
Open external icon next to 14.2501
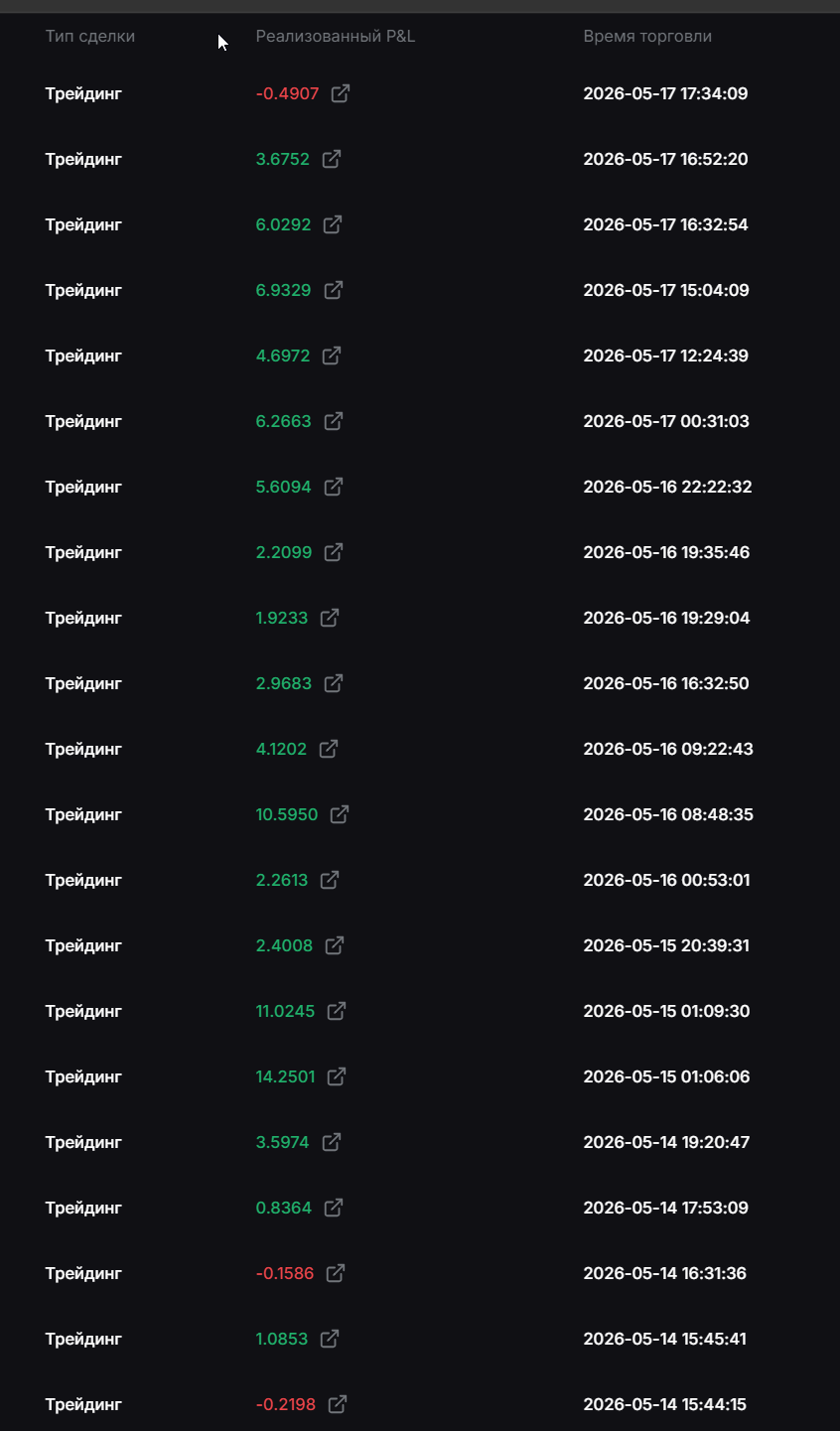[337, 1076]
